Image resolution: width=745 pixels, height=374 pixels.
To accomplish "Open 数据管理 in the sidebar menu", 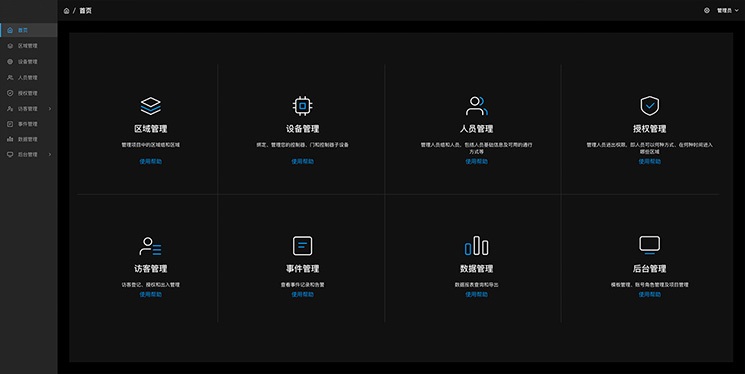I will (29, 139).
